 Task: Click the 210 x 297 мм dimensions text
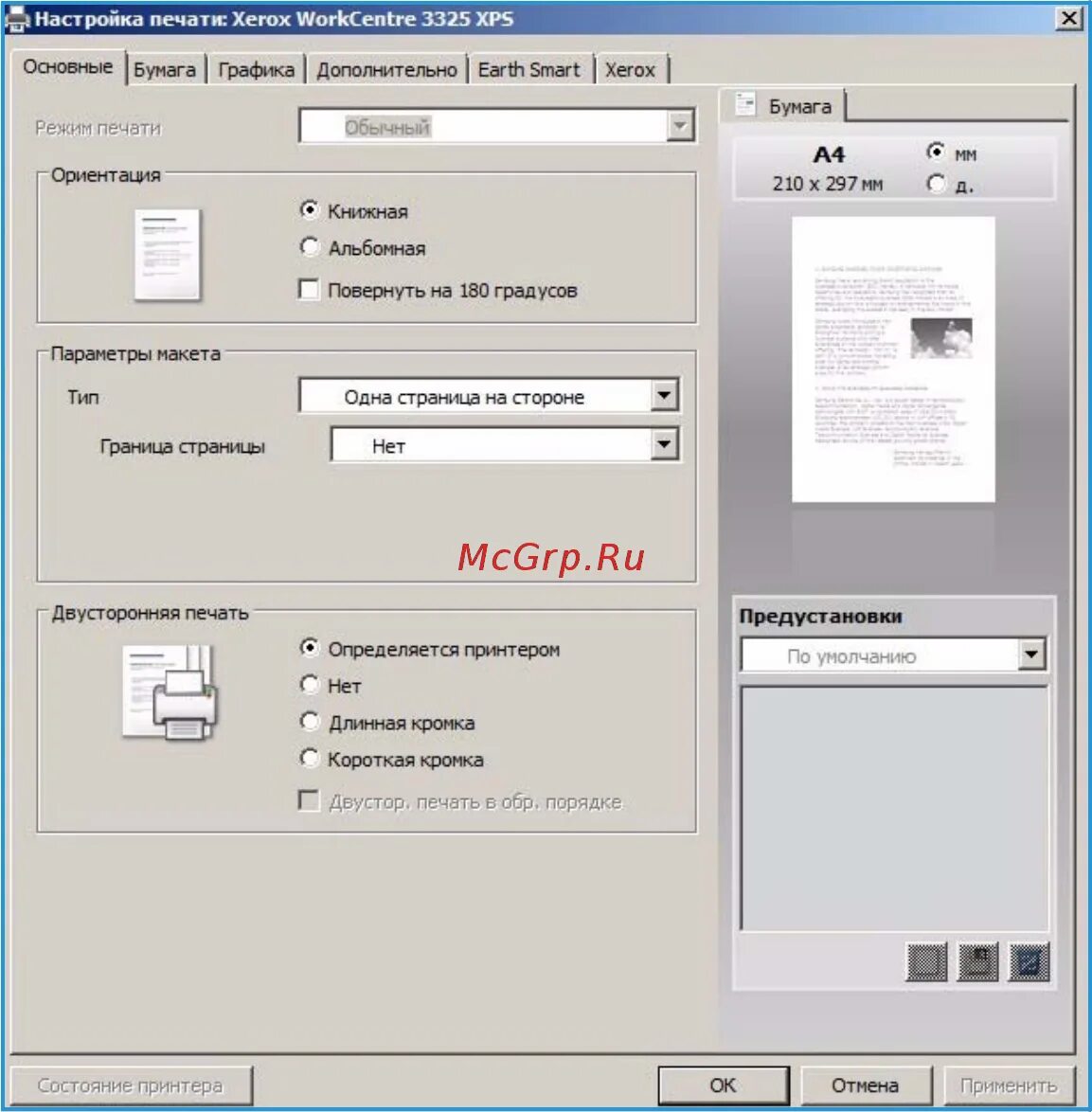(828, 184)
